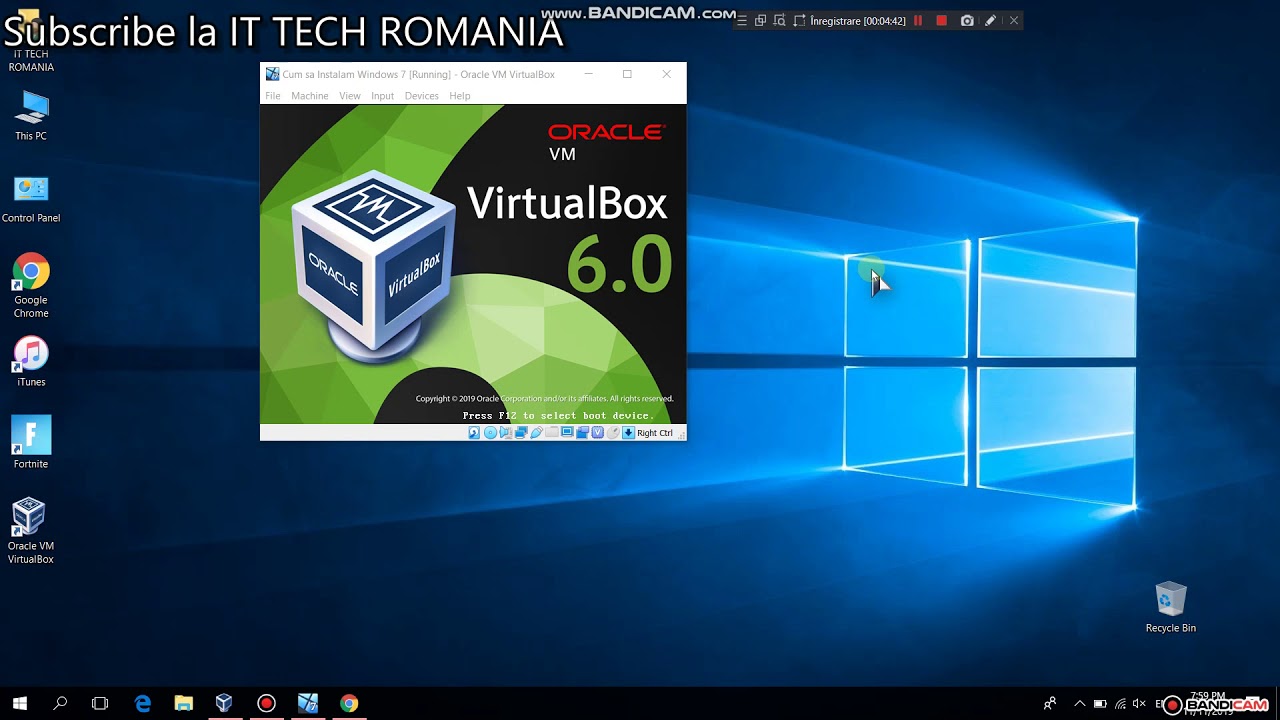Image resolution: width=1280 pixels, height=720 pixels.
Task: Open the File menu in VirtualBox
Action: 272,96
